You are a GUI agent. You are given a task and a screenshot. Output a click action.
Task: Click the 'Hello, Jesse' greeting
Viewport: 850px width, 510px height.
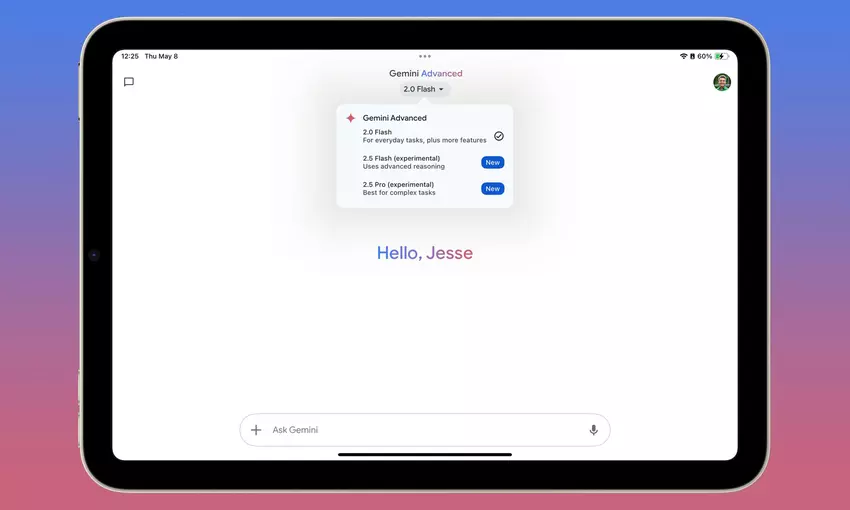click(x=424, y=253)
